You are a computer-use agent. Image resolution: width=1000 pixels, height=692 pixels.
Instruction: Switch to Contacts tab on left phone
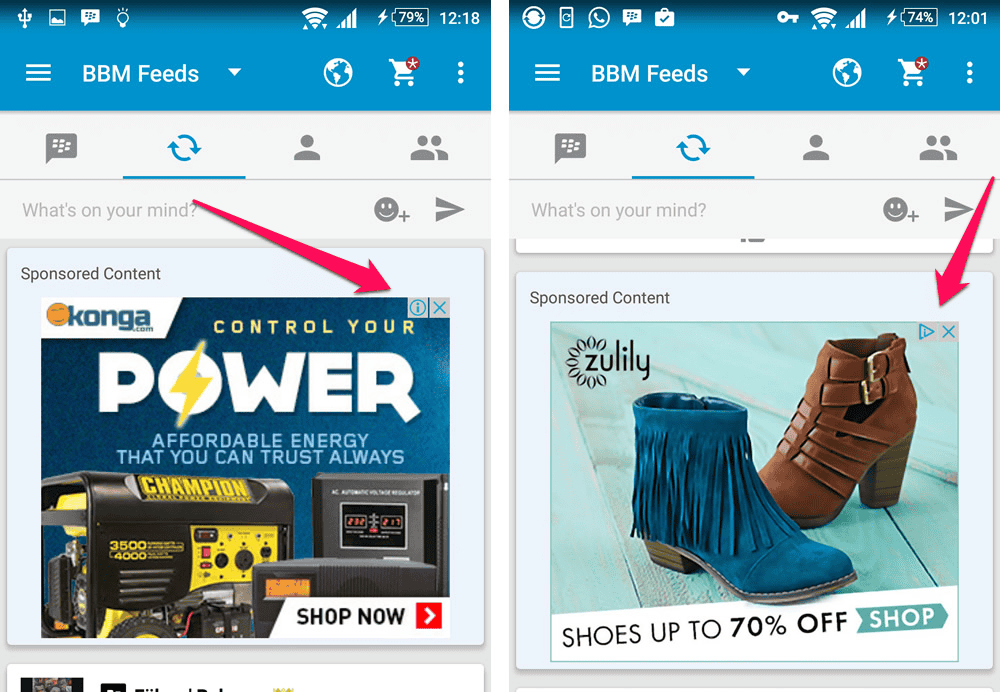click(307, 147)
